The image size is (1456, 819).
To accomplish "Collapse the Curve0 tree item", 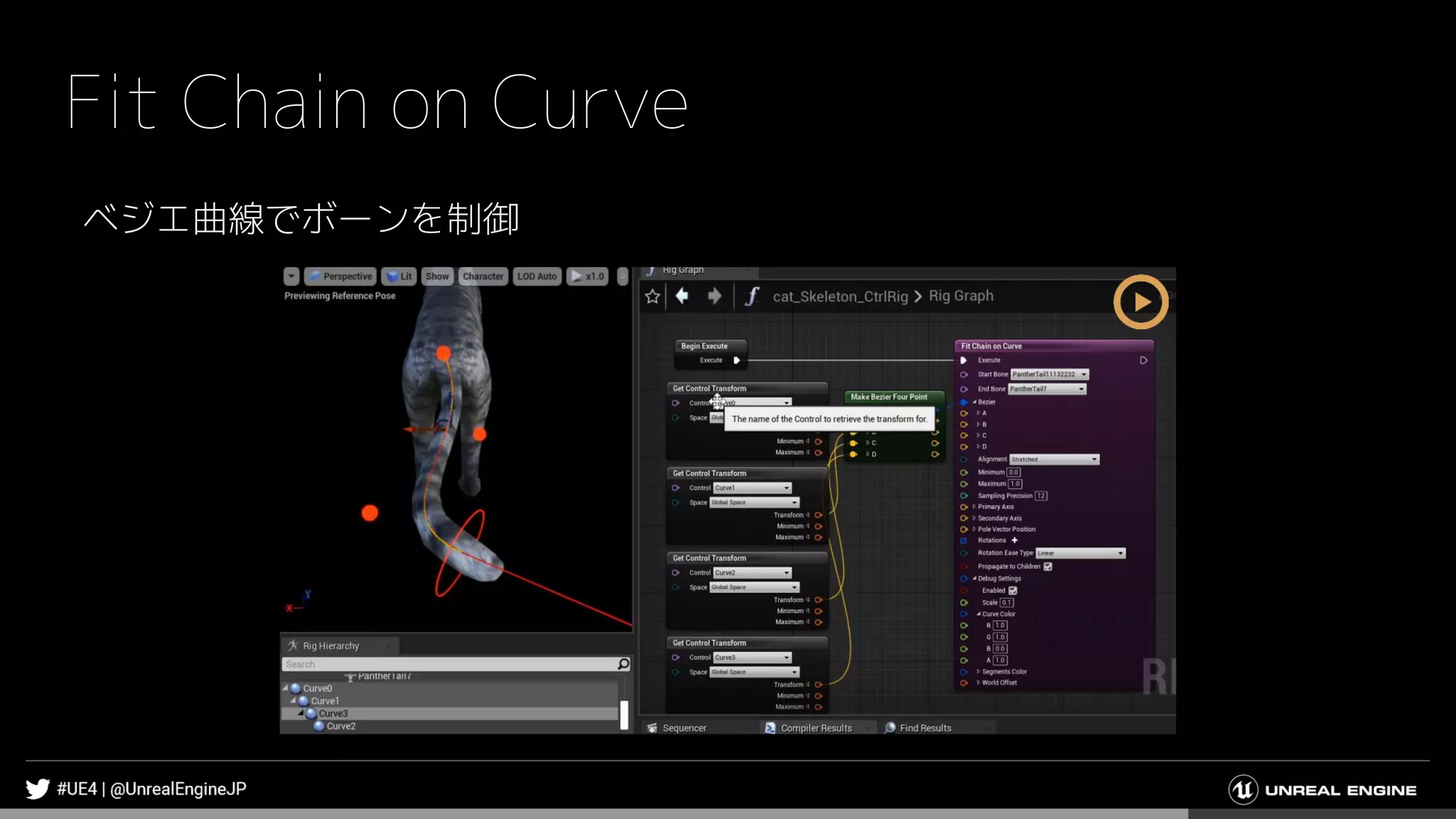I will coord(286,688).
